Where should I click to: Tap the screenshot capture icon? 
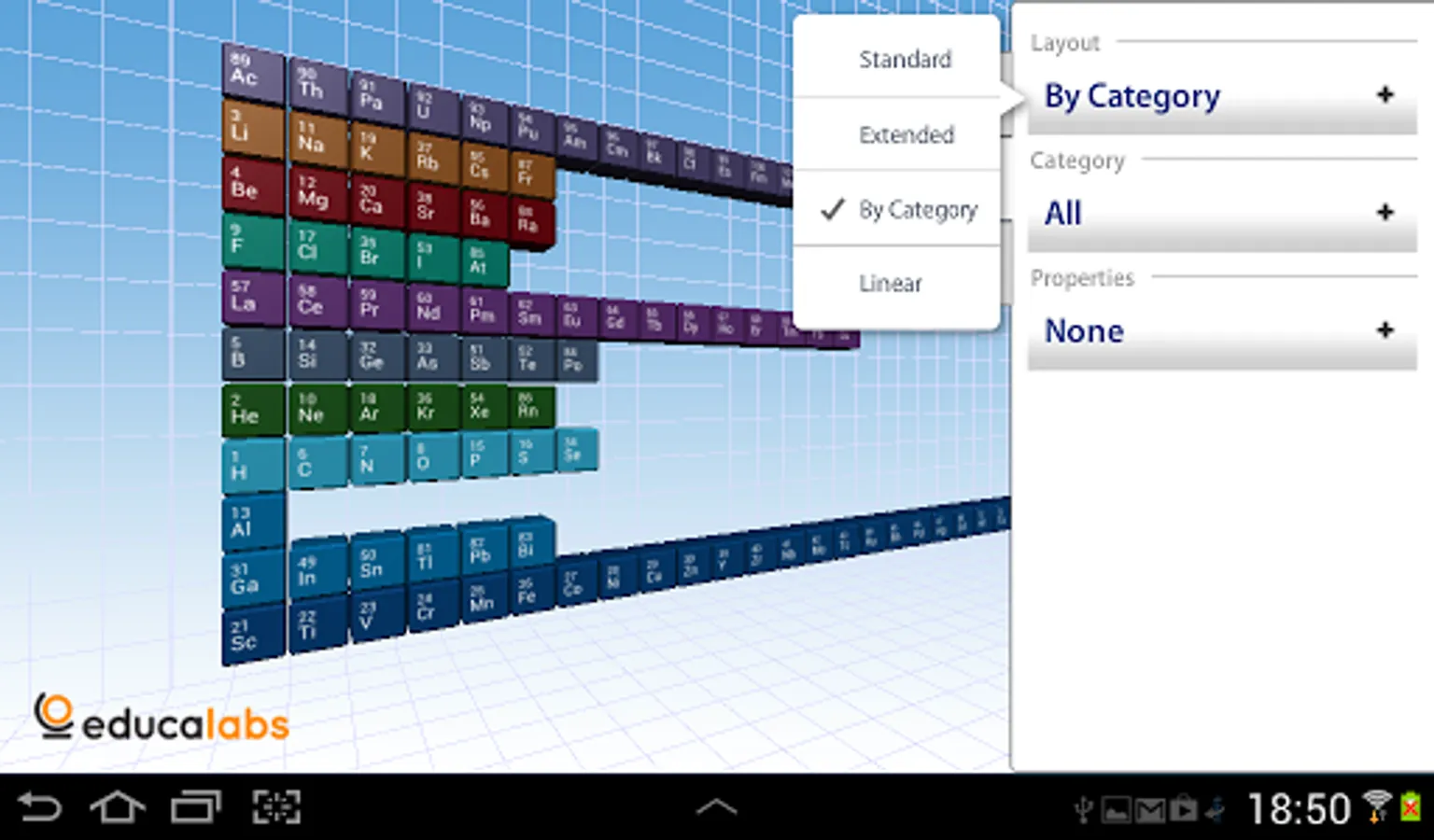(276, 807)
